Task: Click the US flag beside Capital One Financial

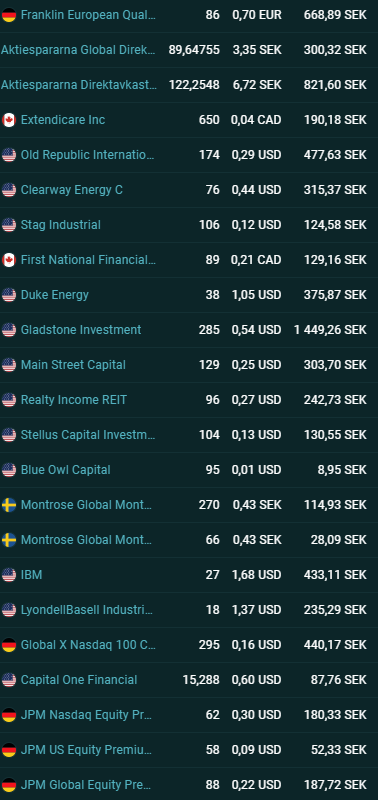Action: click(9, 680)
